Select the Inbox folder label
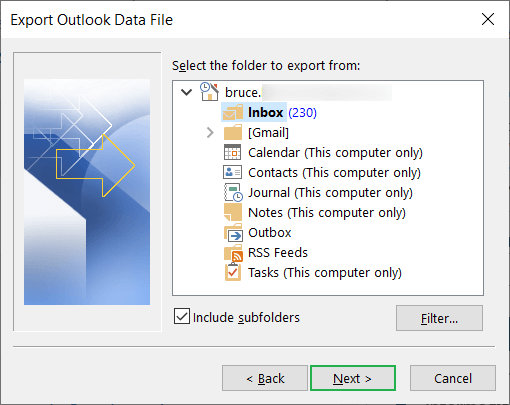Viewport: 510px width, 405px height. [265, 112]
